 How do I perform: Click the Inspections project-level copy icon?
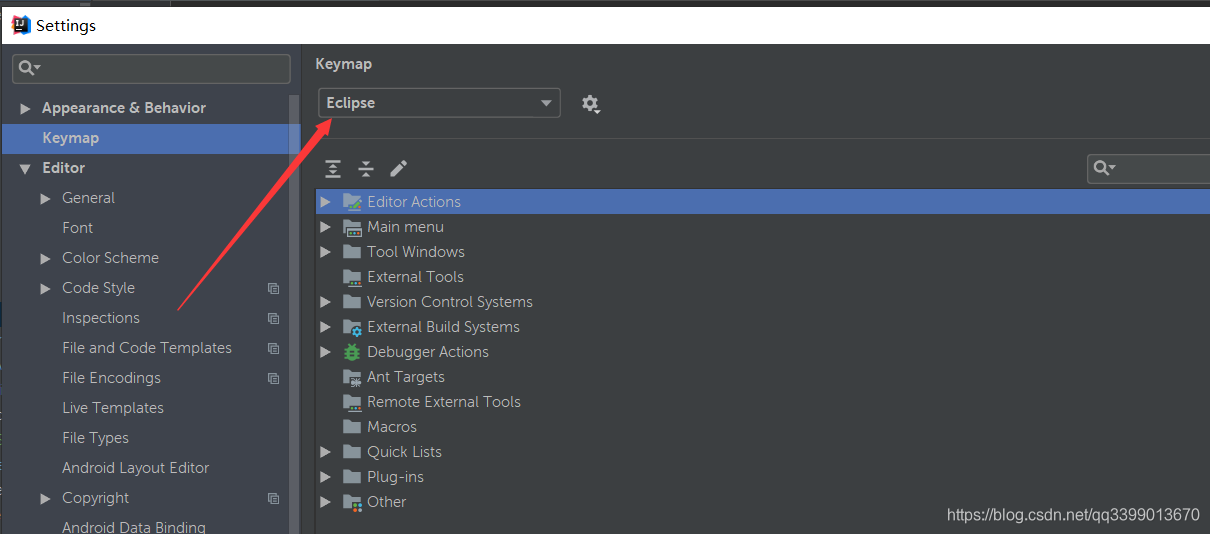click(x=273, y=318)
